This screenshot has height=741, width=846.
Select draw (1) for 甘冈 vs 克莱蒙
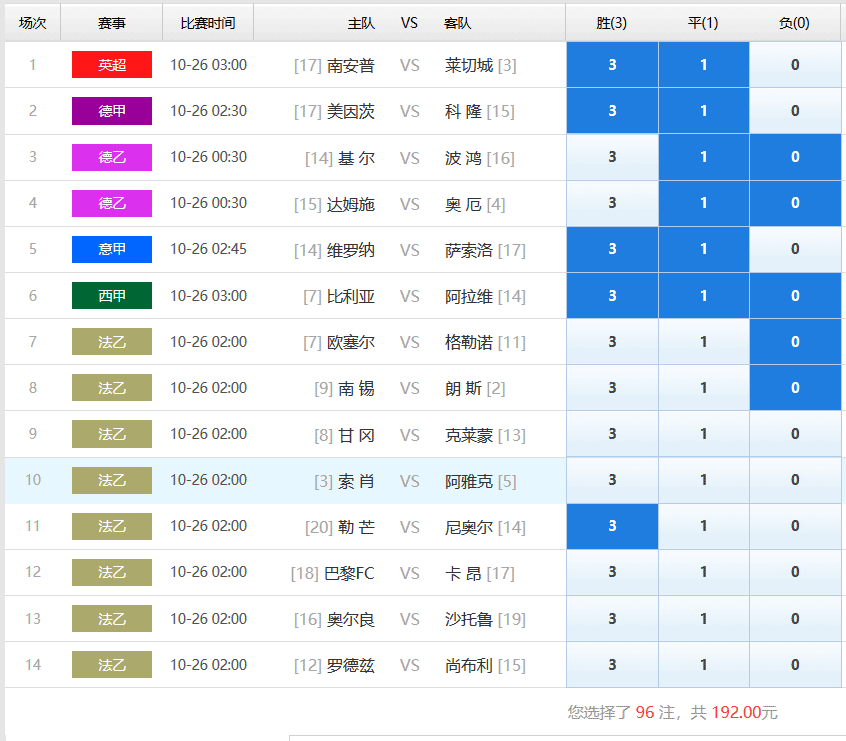(704, 434)
